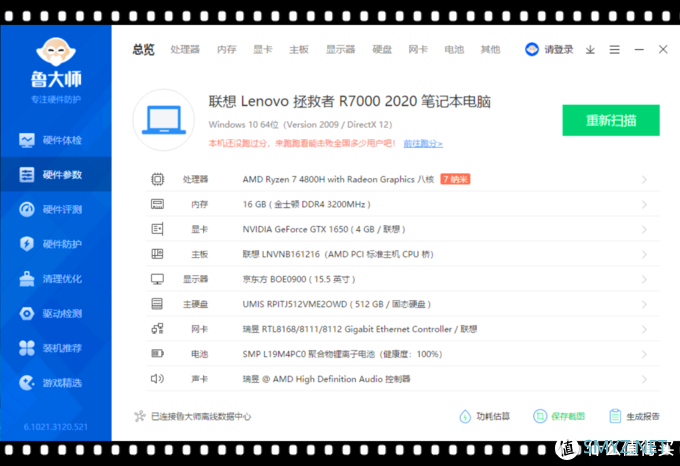Click 请登录 to sign in
680x466 pixels.
[559, 50]
